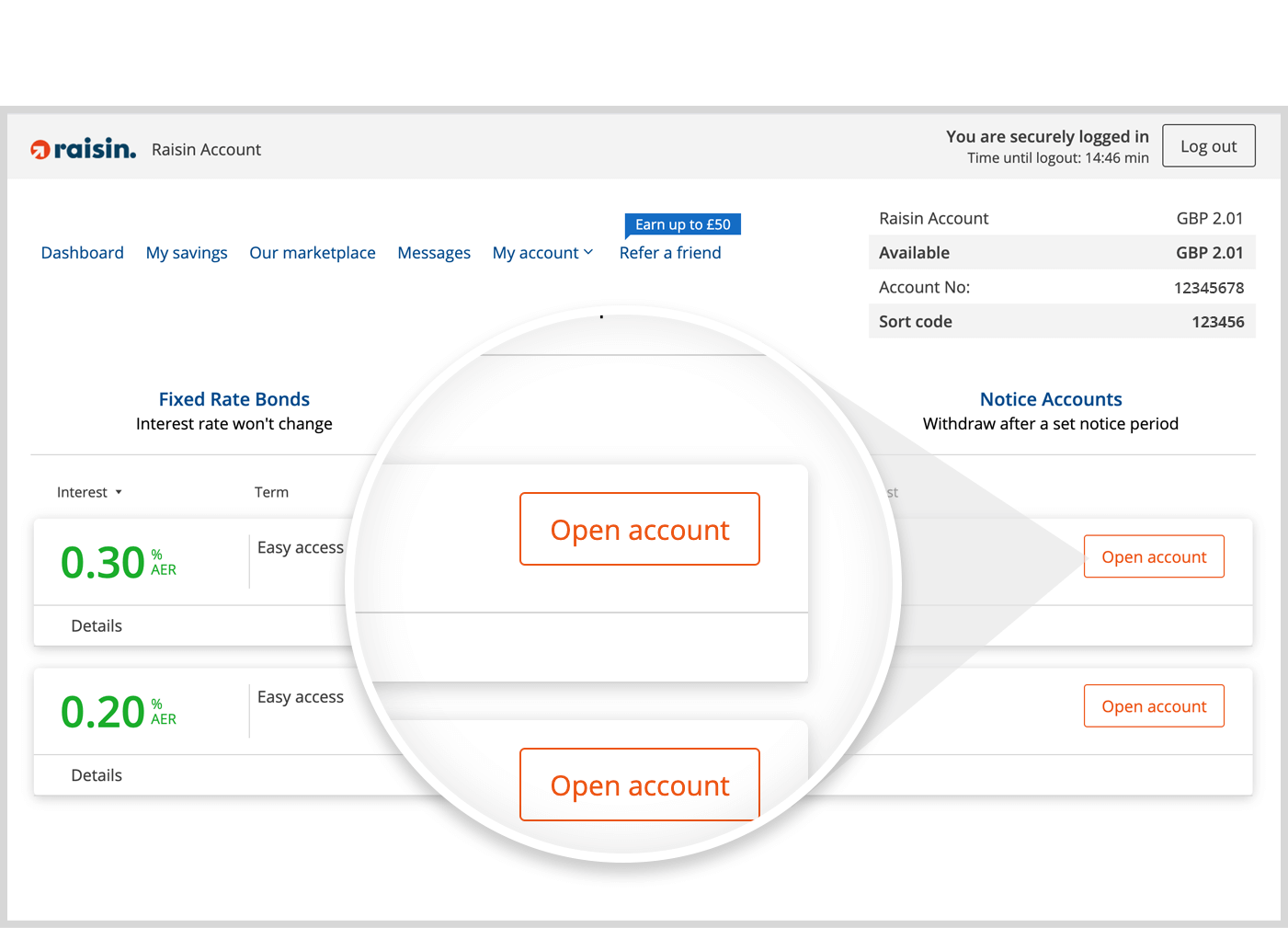This screenshot has width=1288, height=928.
Task: Select the Account No: 12345678 row
Action: pos(1062,287)
